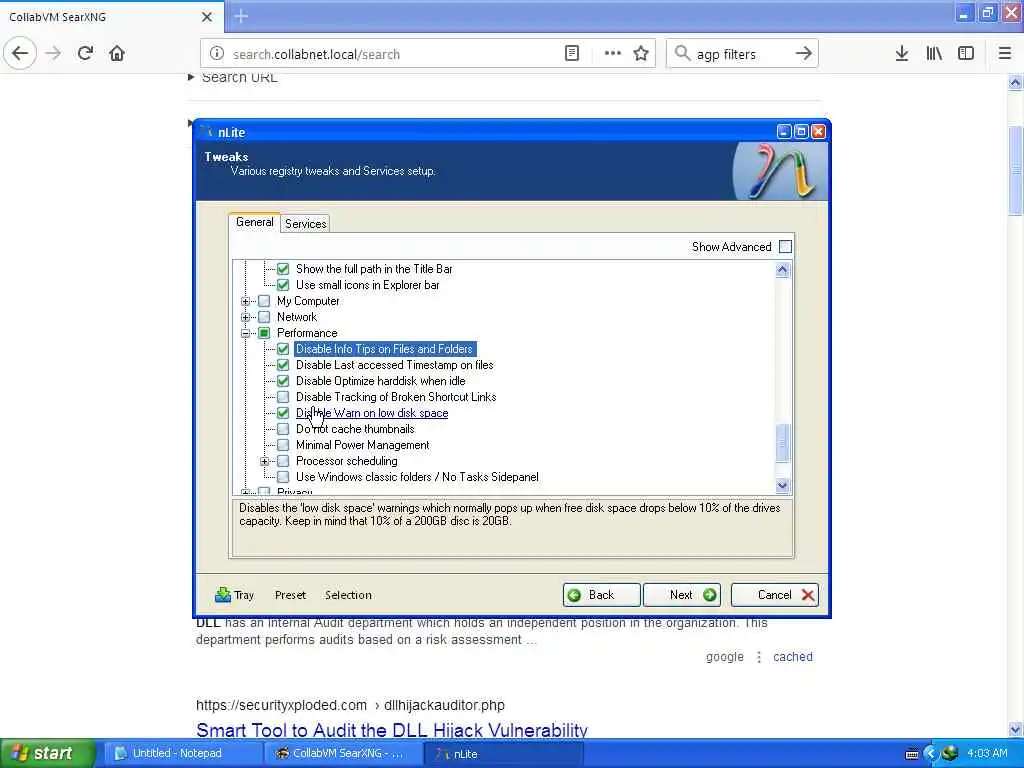Click the system clock showing 4:03 AM

(x=987, y=753)
